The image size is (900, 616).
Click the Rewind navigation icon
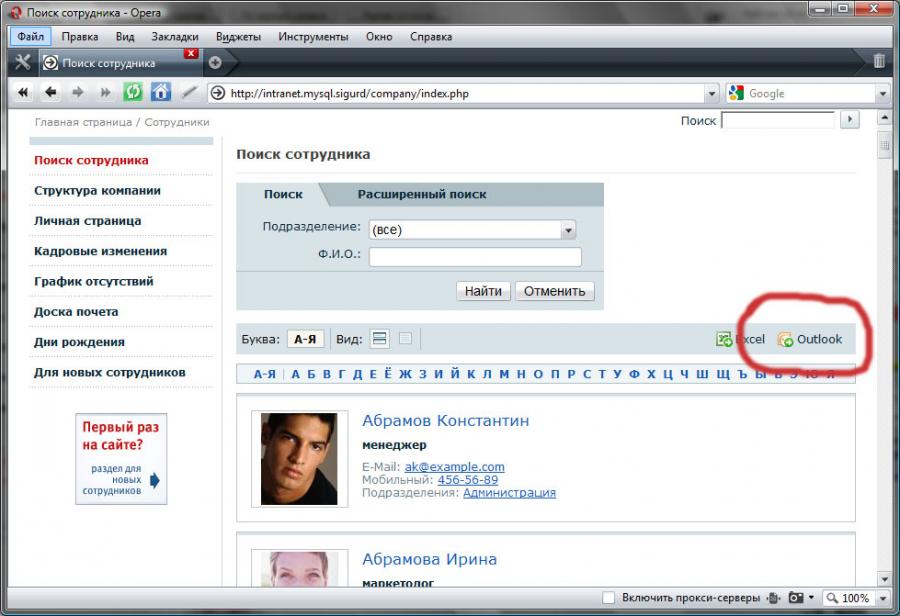tap(23, 92)
